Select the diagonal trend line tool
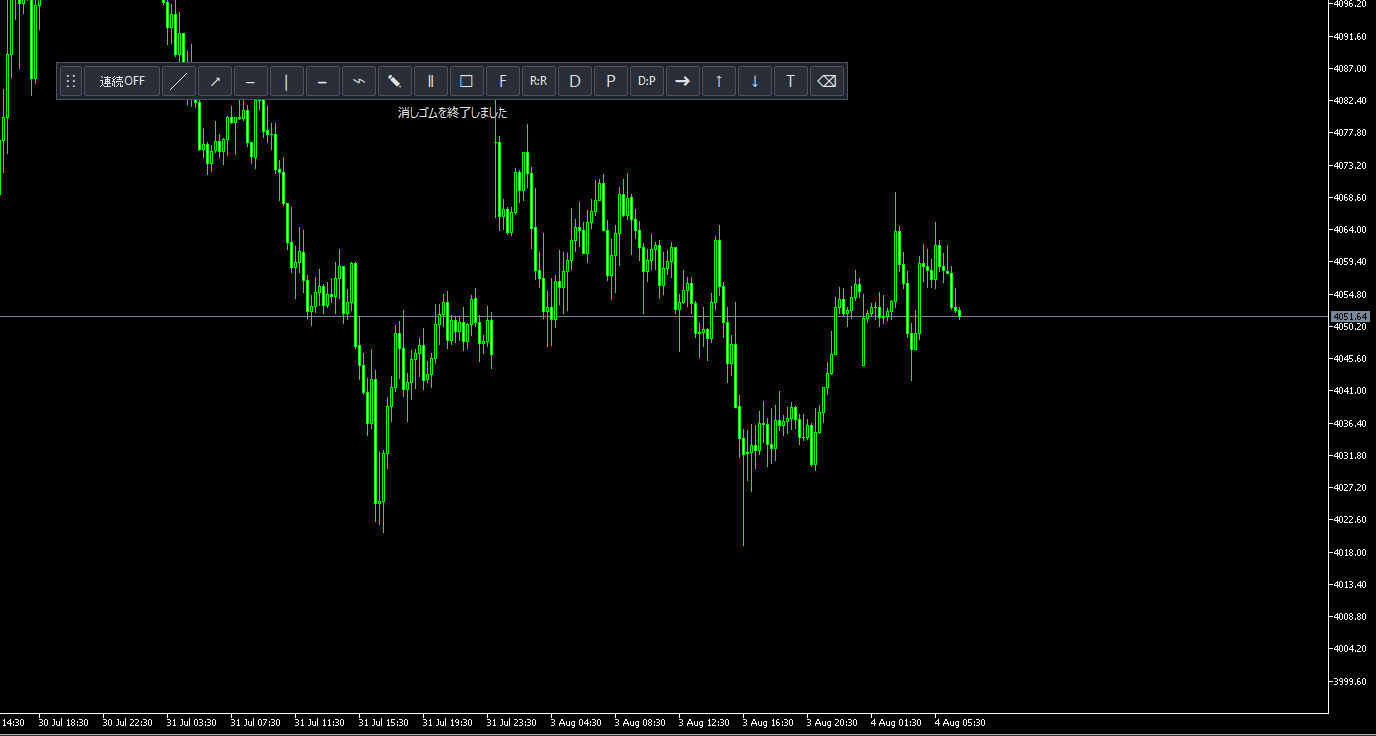This screenshot has width=1376, height=736. pyautogui.click(x=179, y=81)
